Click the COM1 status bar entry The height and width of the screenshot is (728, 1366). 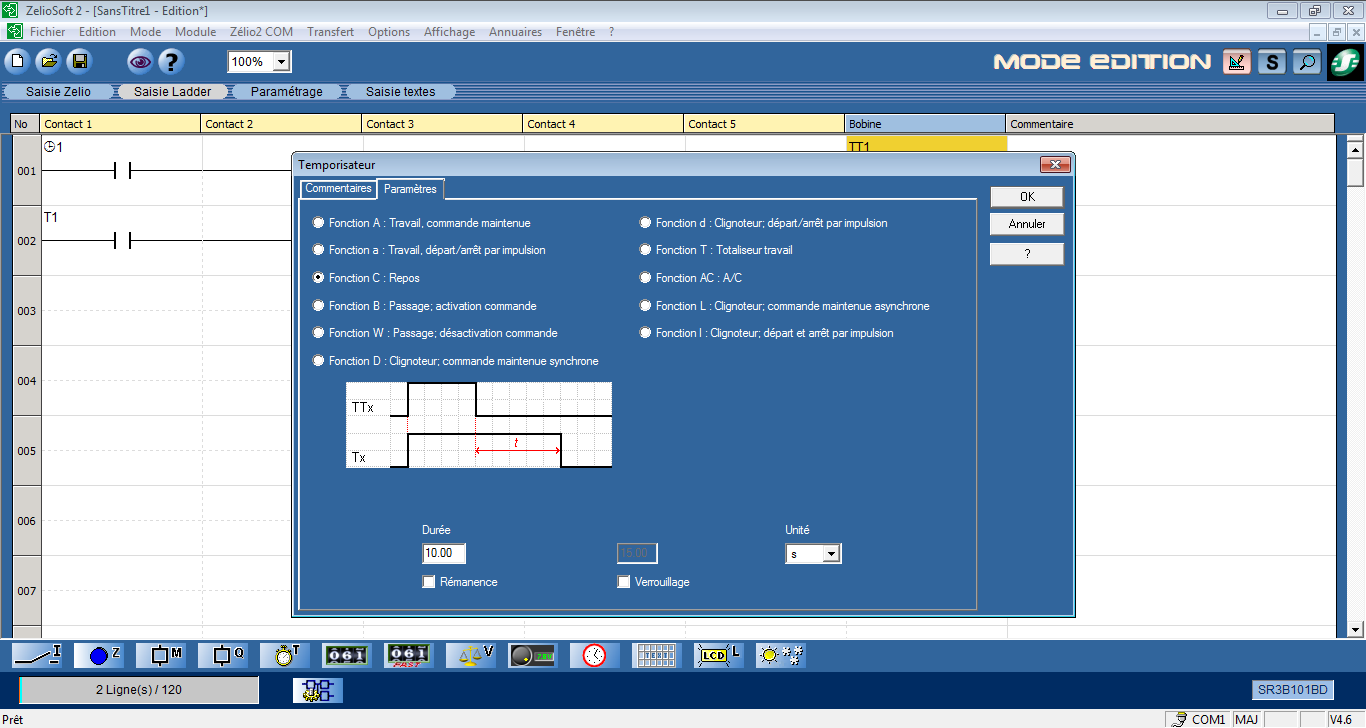[x=1198, y=719]
